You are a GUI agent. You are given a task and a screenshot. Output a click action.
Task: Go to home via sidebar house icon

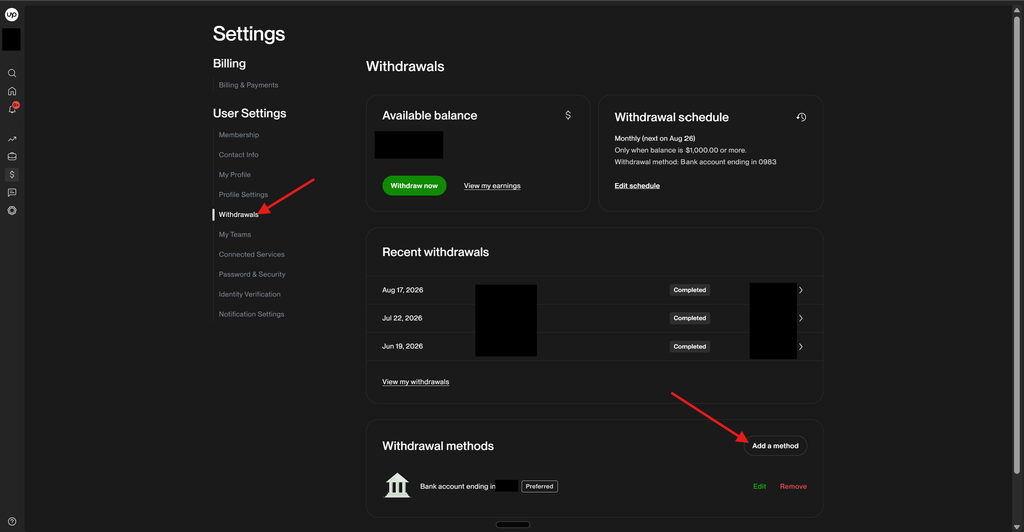pyautogui.click(x=12, y=91)
